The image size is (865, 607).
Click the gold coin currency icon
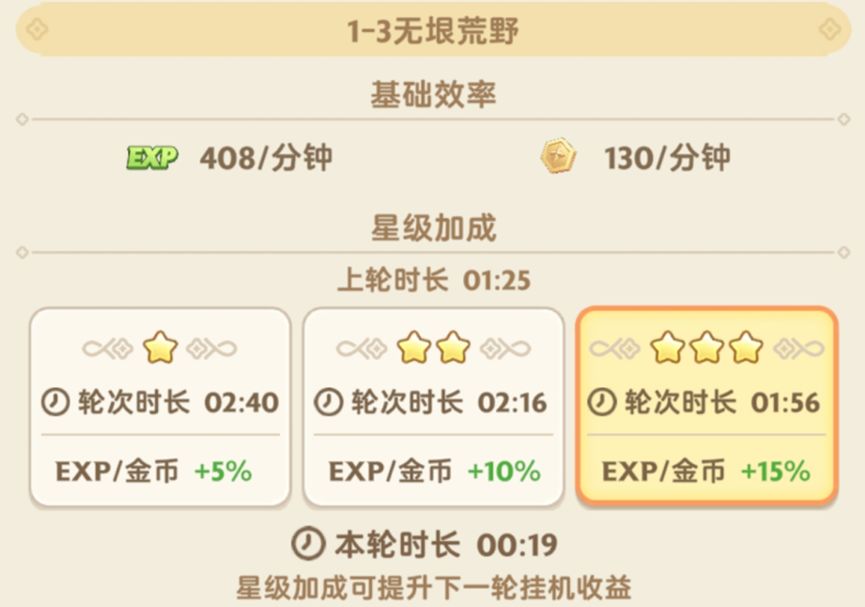coord(560,158)
